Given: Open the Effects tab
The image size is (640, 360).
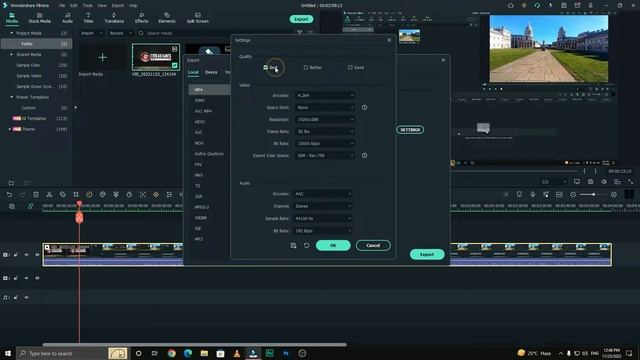Looking at the screenshot, I should pos(141,18).
